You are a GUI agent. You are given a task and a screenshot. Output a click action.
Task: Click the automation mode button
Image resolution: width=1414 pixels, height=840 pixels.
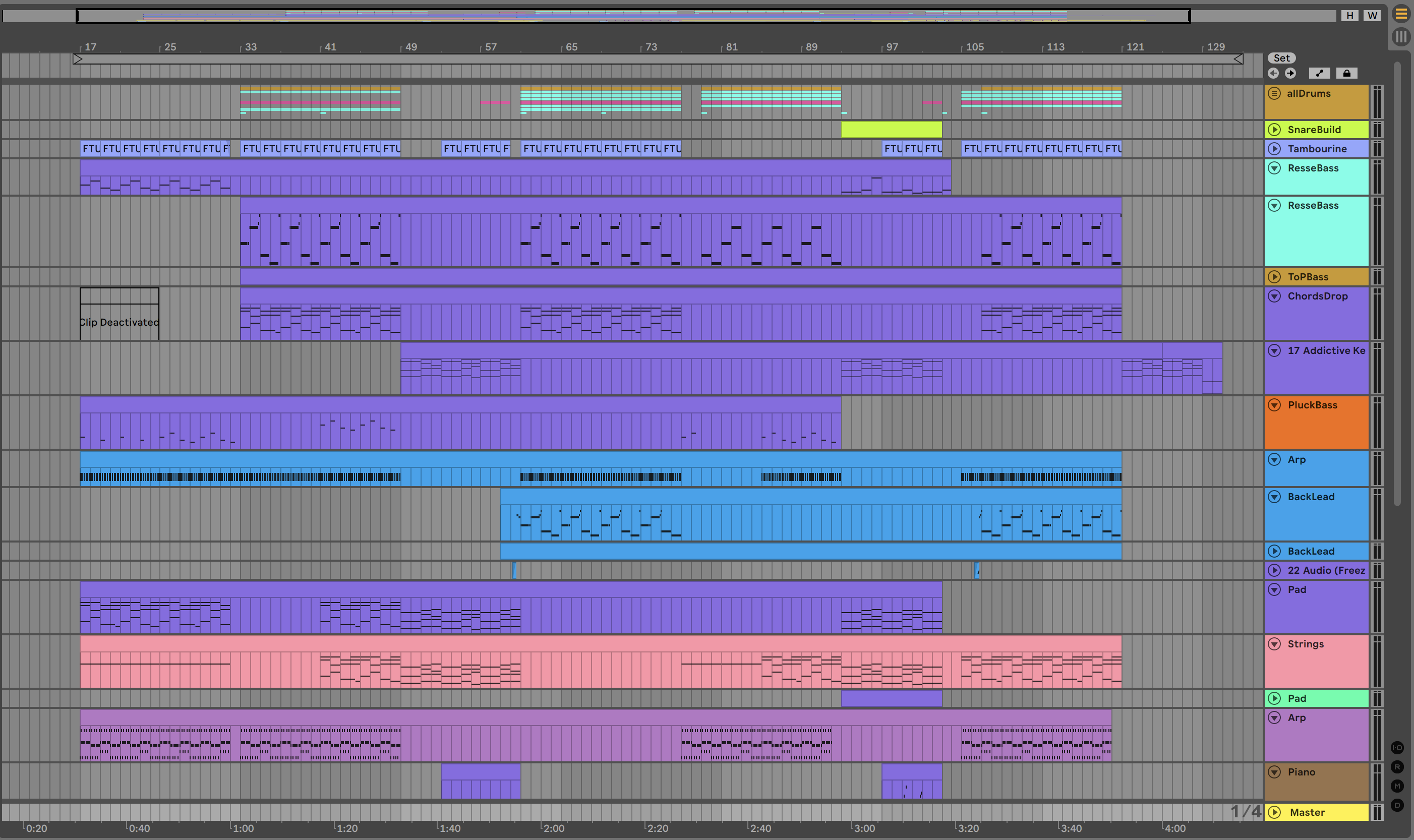pos(1320,73)
